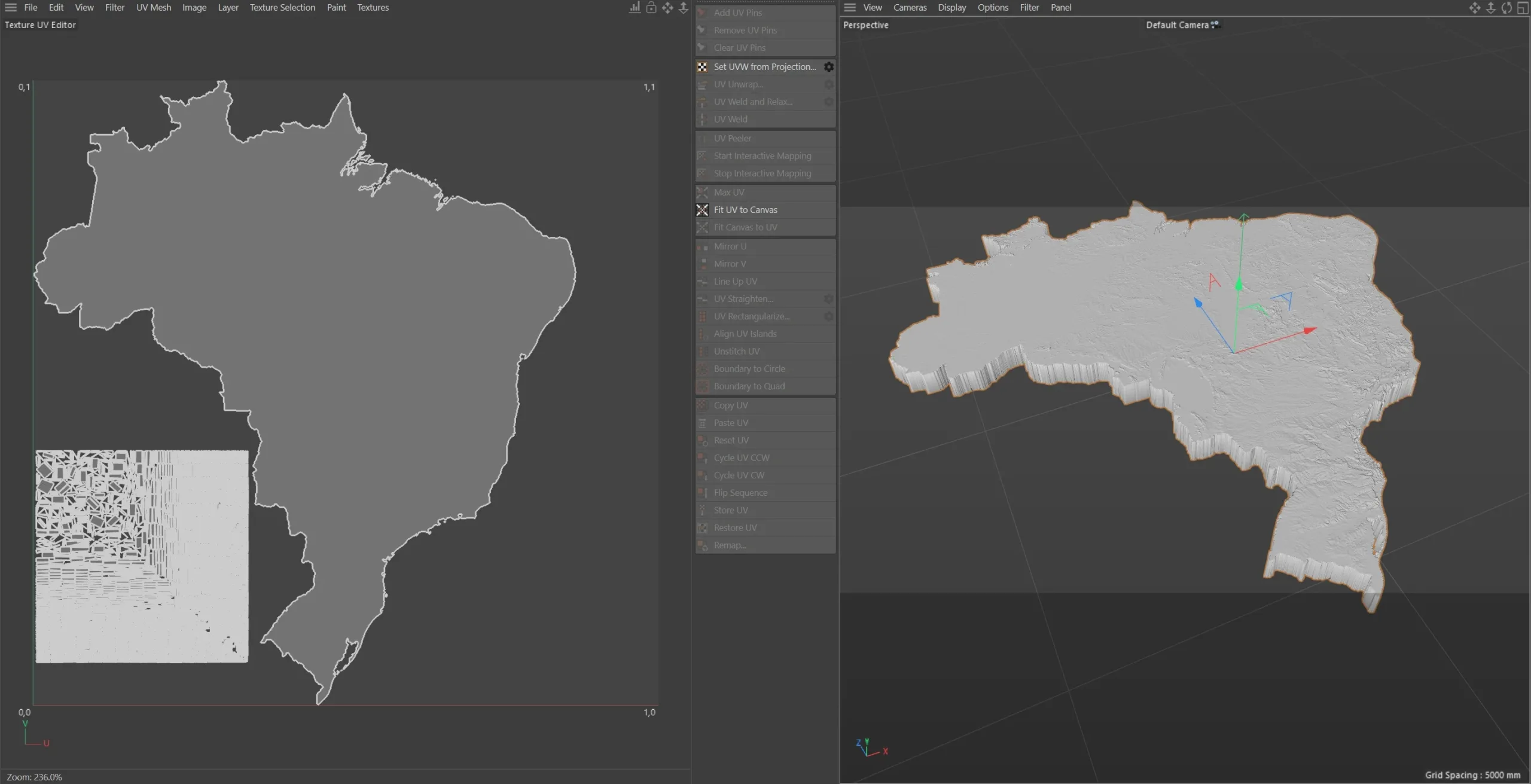Run the Boundary to Circle command
1531x784 pixels.
click(x=749, y=368)
